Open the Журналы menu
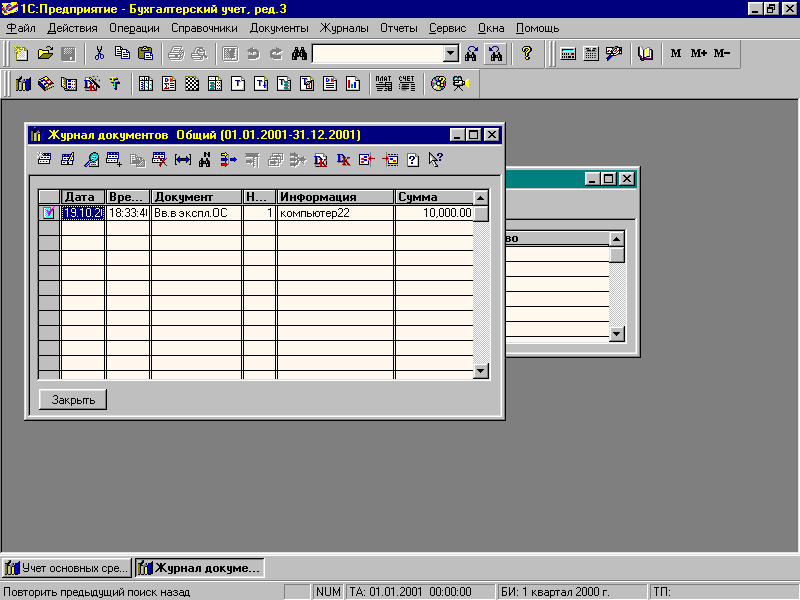Screen dimensions: 800x600 [x=344, y=28]
